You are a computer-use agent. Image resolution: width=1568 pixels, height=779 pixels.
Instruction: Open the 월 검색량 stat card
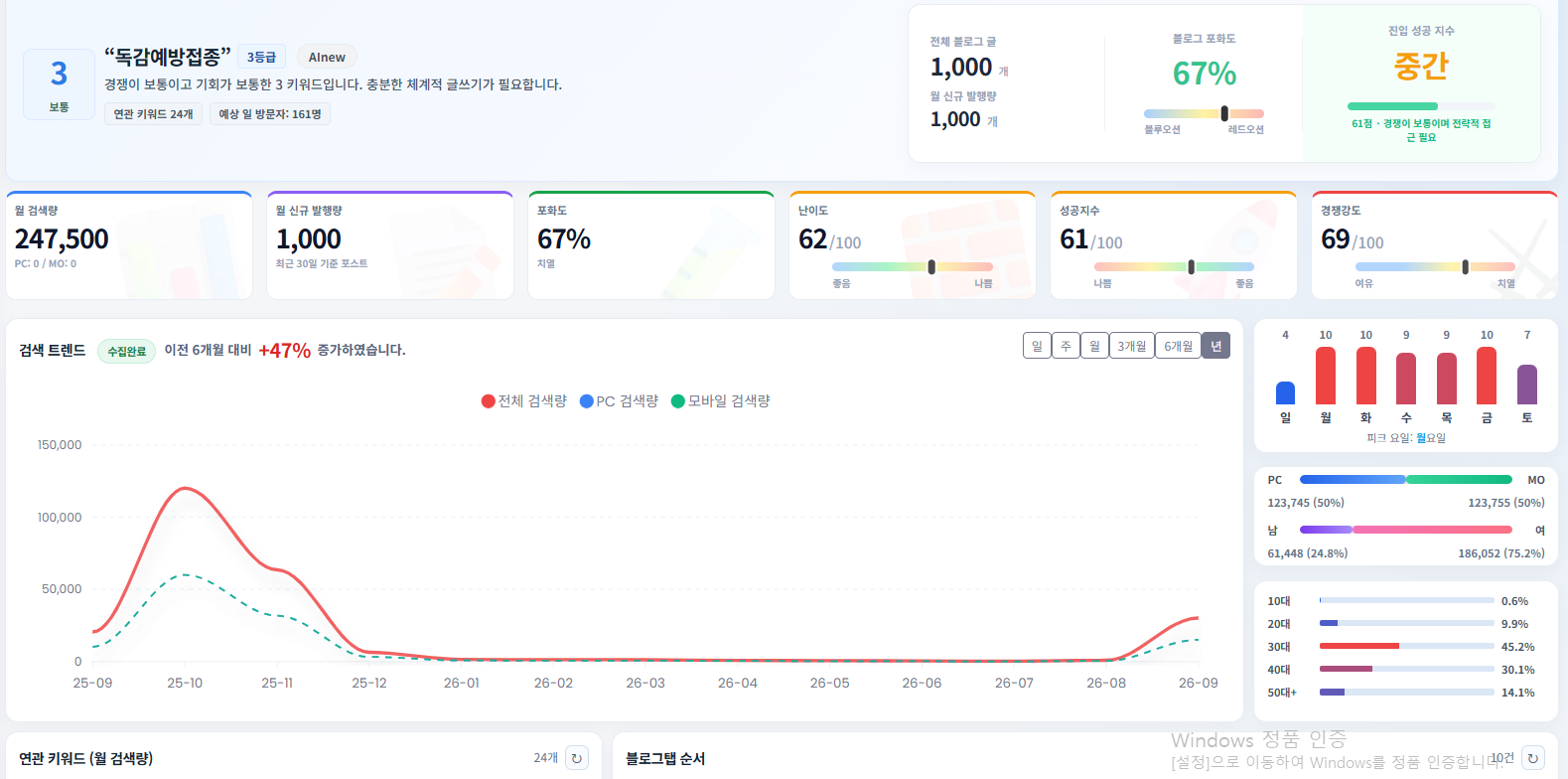point(129,245)
